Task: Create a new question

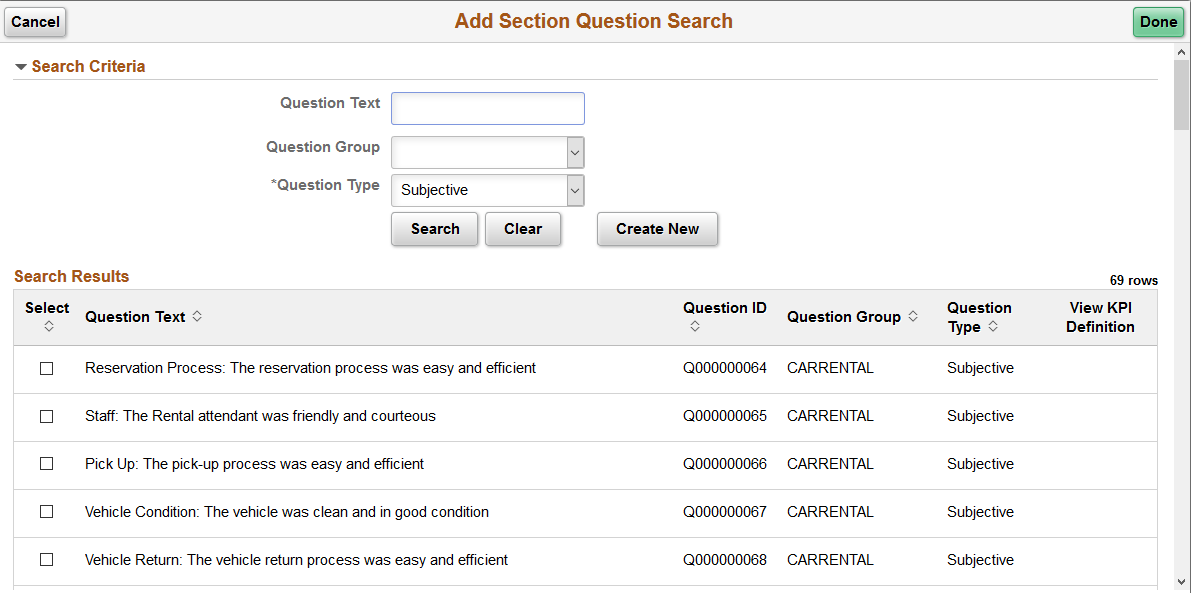Action: (x=657, y=229)
